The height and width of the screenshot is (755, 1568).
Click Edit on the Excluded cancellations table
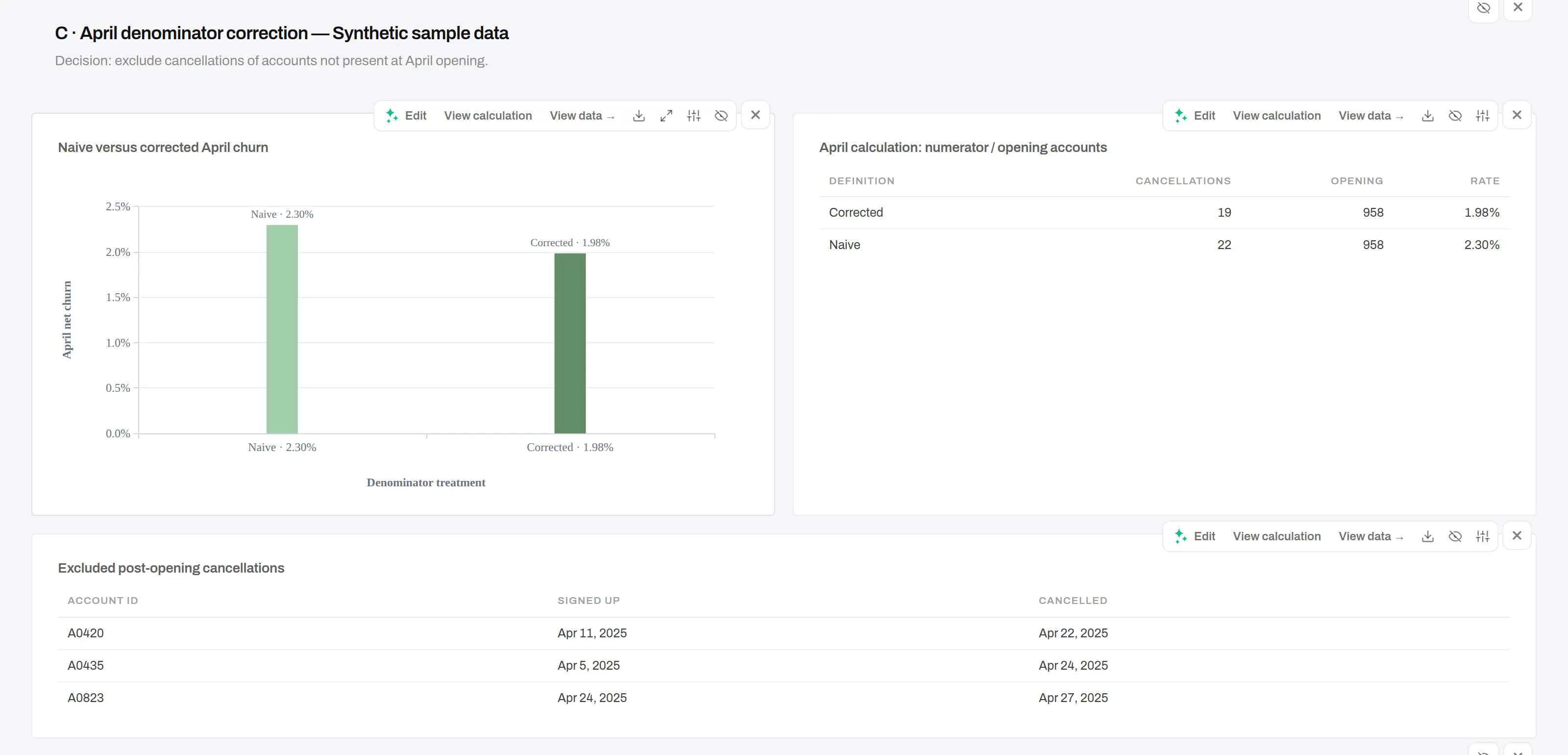click(1204, 536)
